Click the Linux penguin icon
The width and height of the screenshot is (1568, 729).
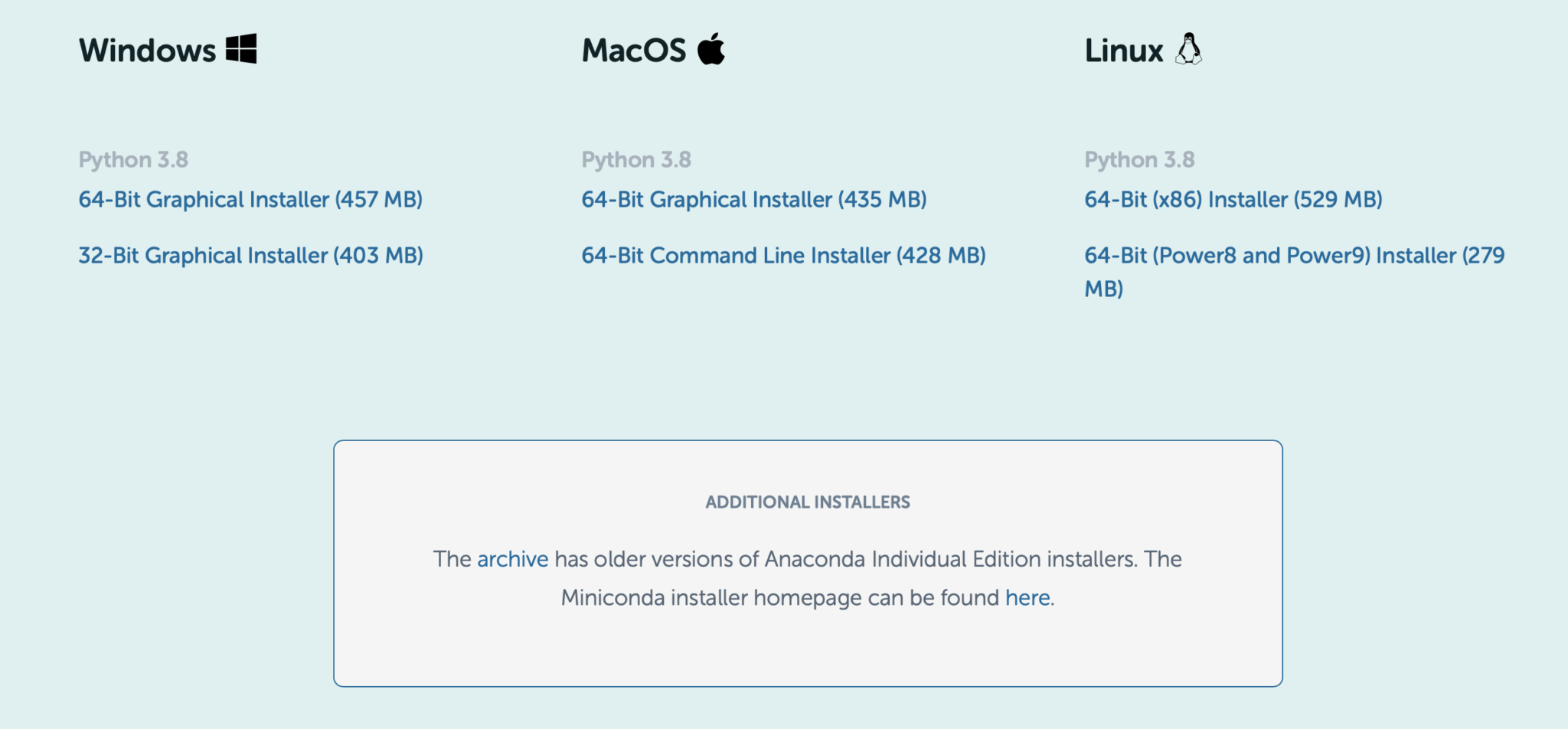click(1188, 49)
